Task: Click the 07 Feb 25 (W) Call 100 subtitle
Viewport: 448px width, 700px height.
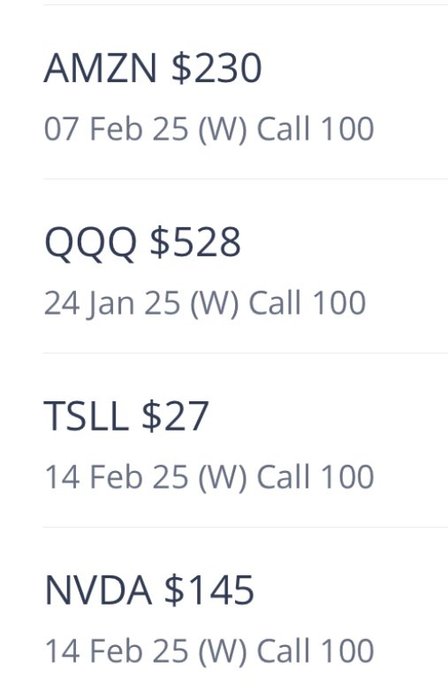Action: [209, 129]
